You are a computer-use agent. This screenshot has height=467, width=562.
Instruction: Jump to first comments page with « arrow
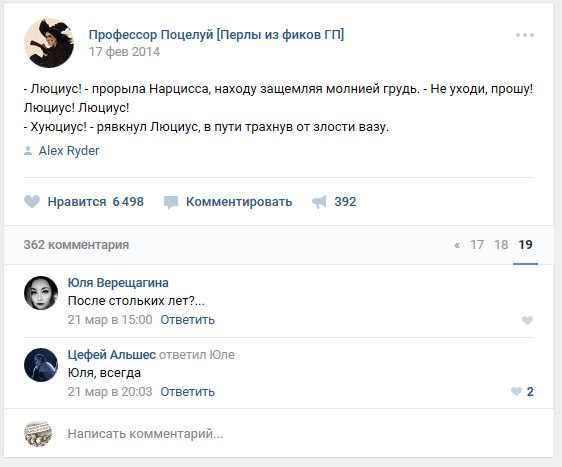click(x=457, y=246)
